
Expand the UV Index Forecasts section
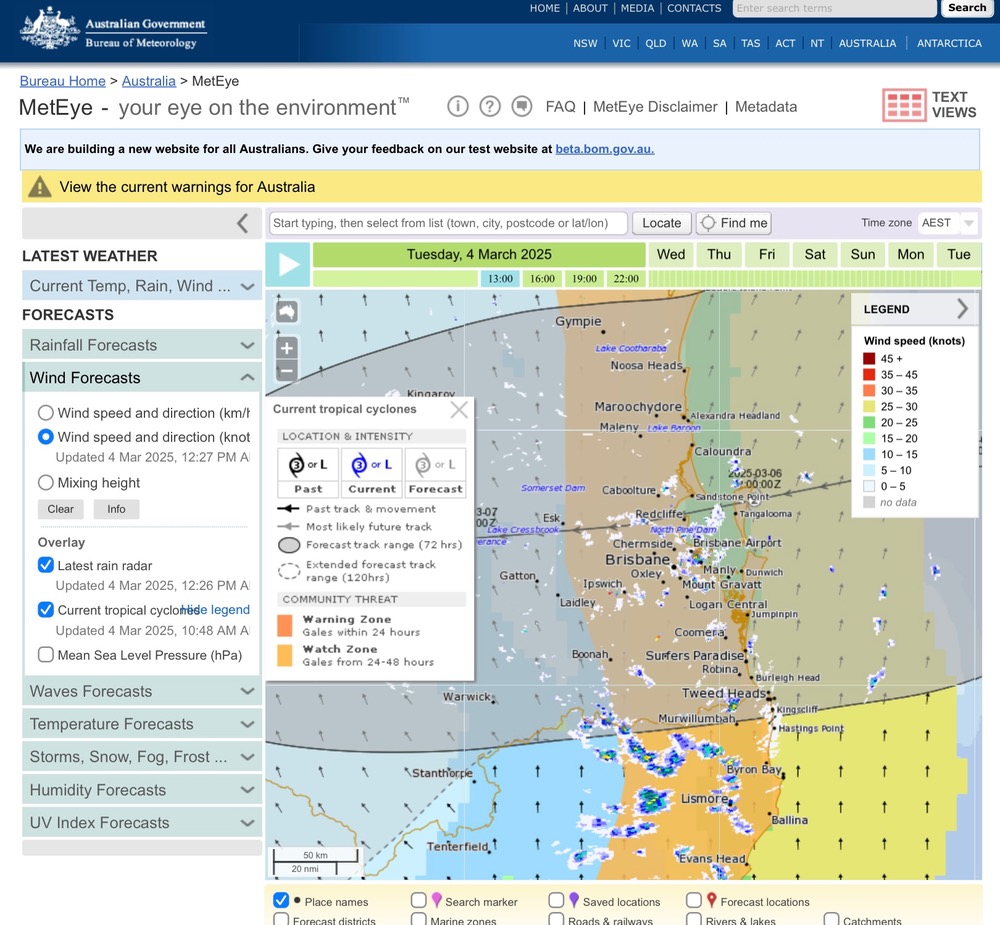[x=142, y=822]
